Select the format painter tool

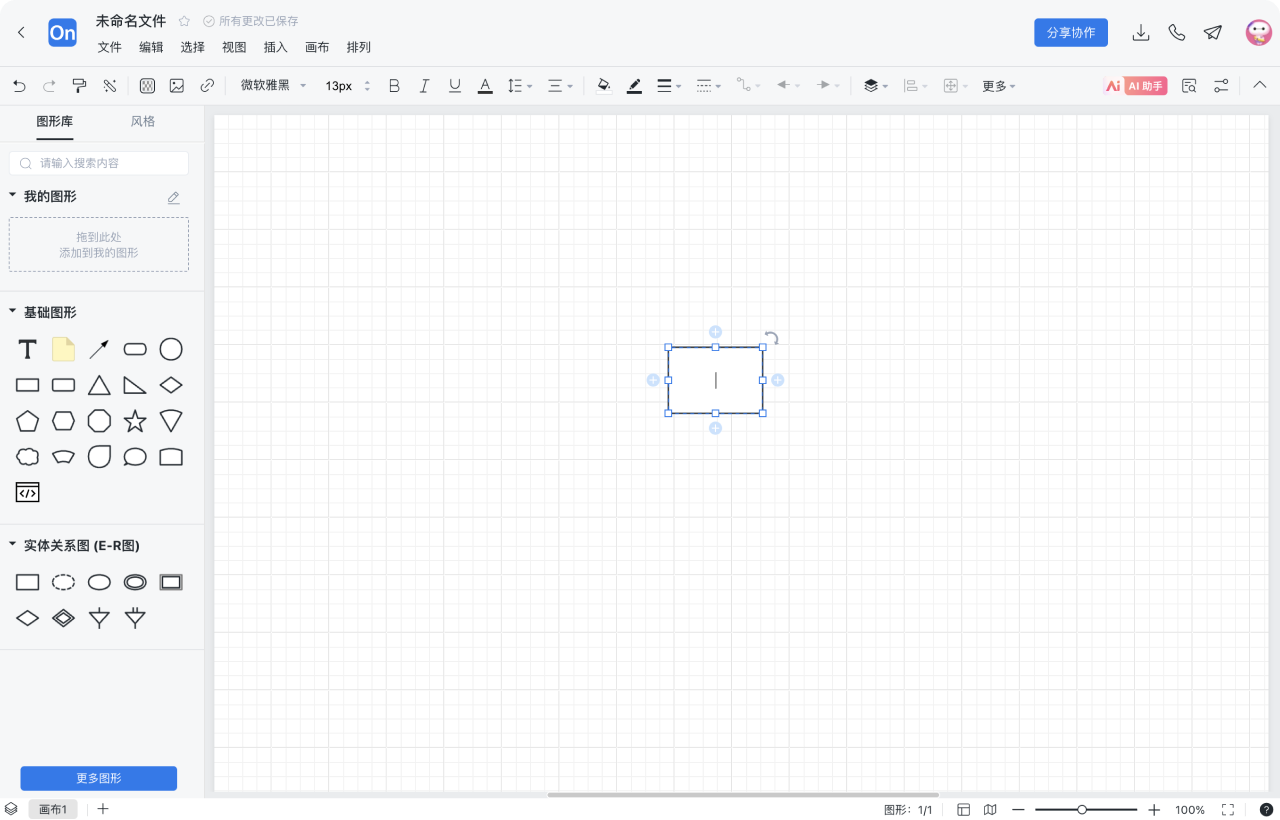pyautogui.click(x=79, y=86)
